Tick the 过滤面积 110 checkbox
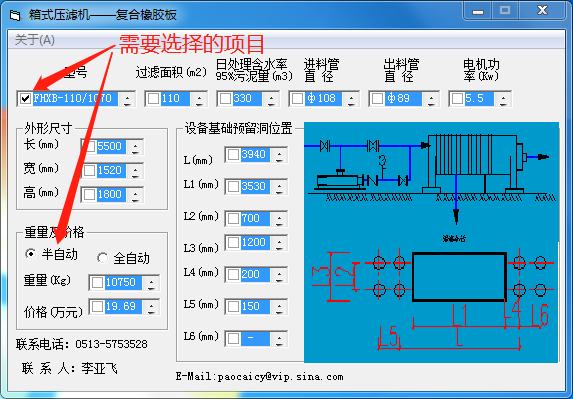This screenshot has height=399, width=573. pyautogui.click(x=153, y=99)
